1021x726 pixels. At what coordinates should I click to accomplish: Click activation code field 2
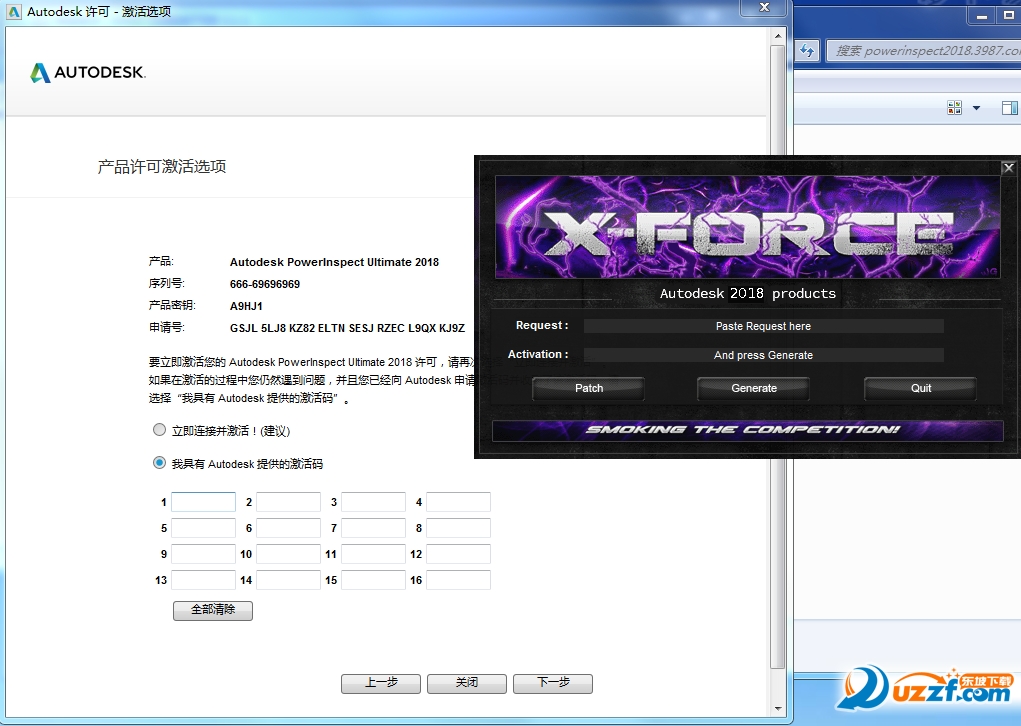(x=288, y=502)
